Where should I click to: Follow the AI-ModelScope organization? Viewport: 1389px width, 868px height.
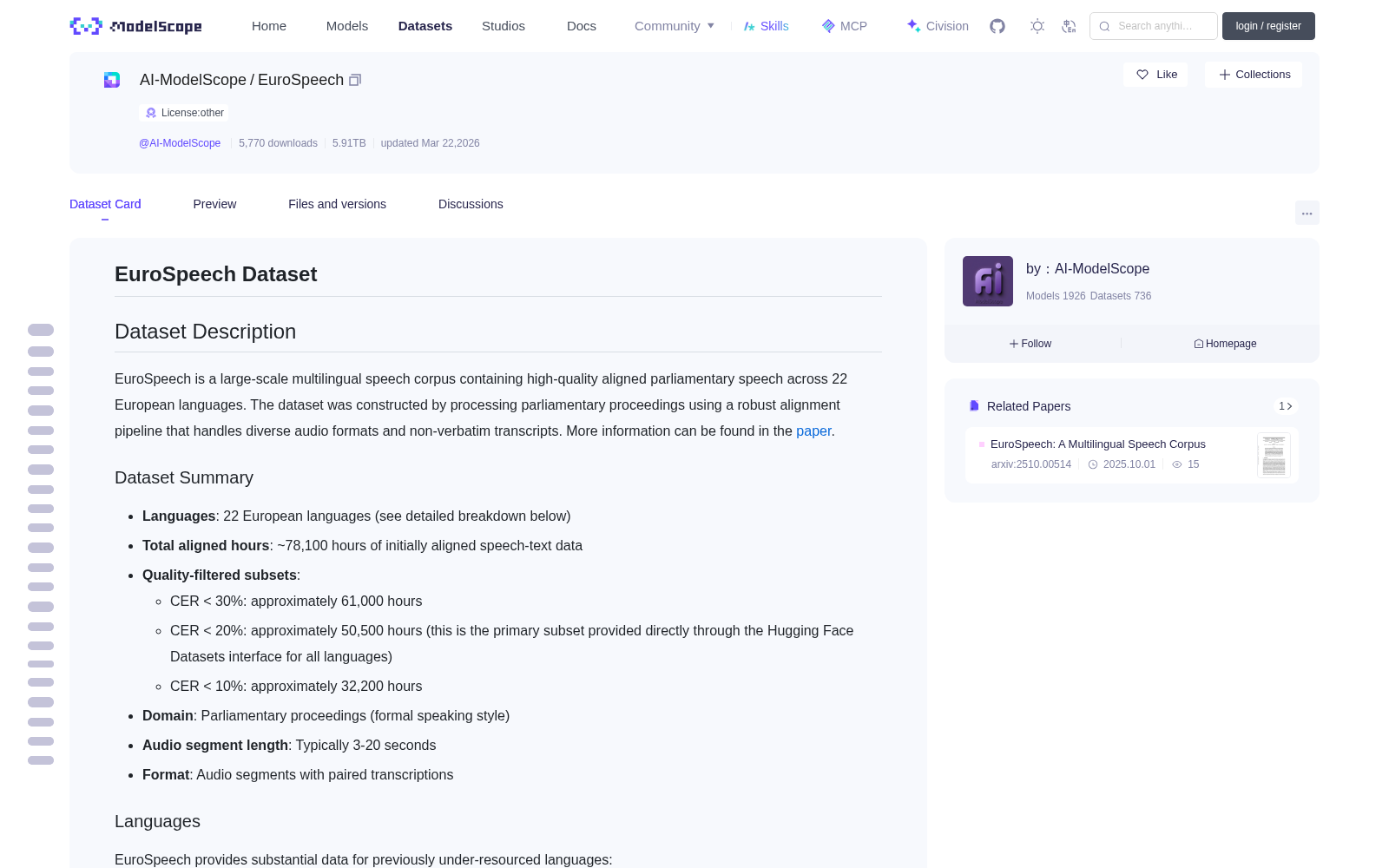(1030, 344)
